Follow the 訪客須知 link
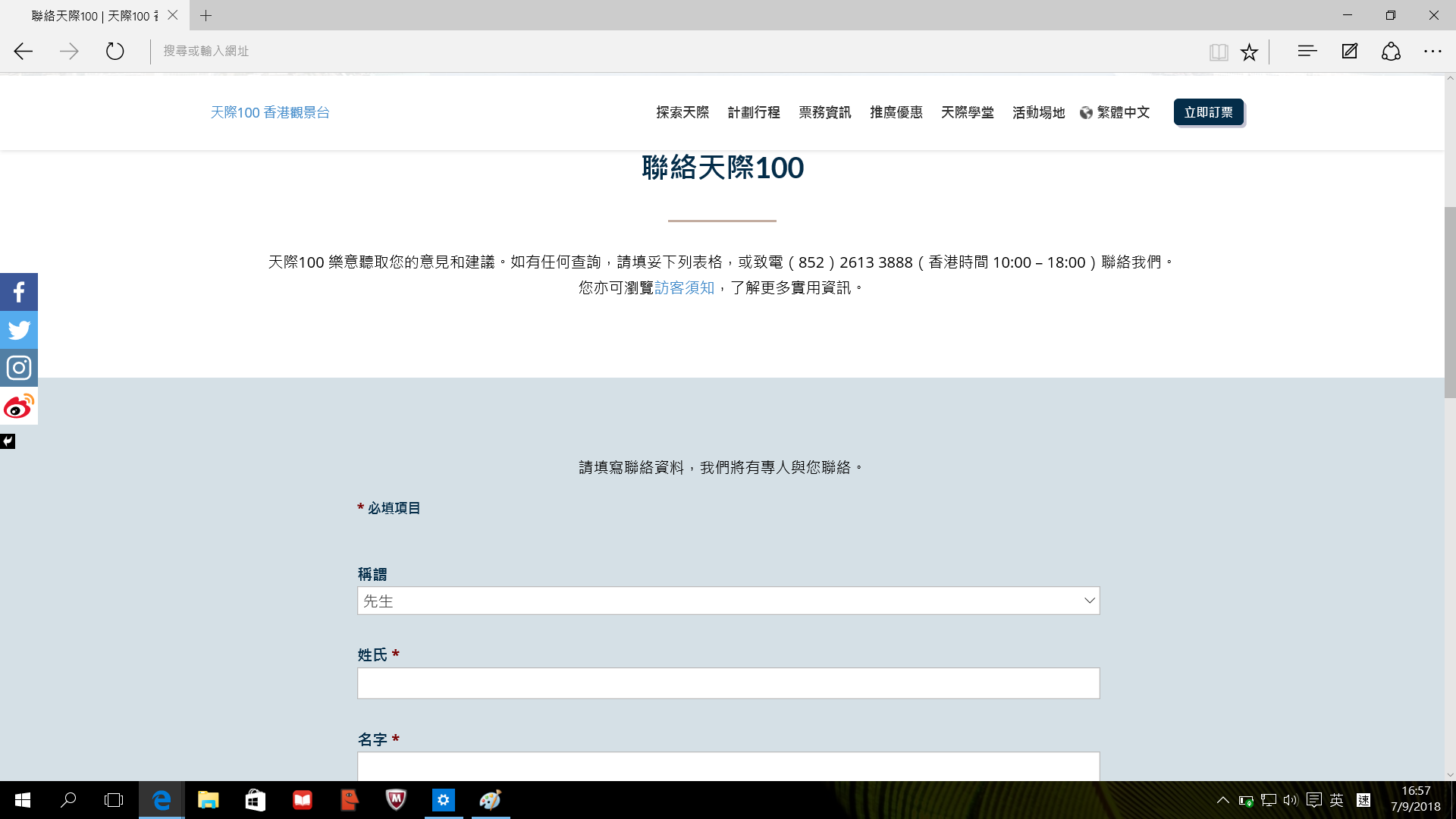 (685, 288)
